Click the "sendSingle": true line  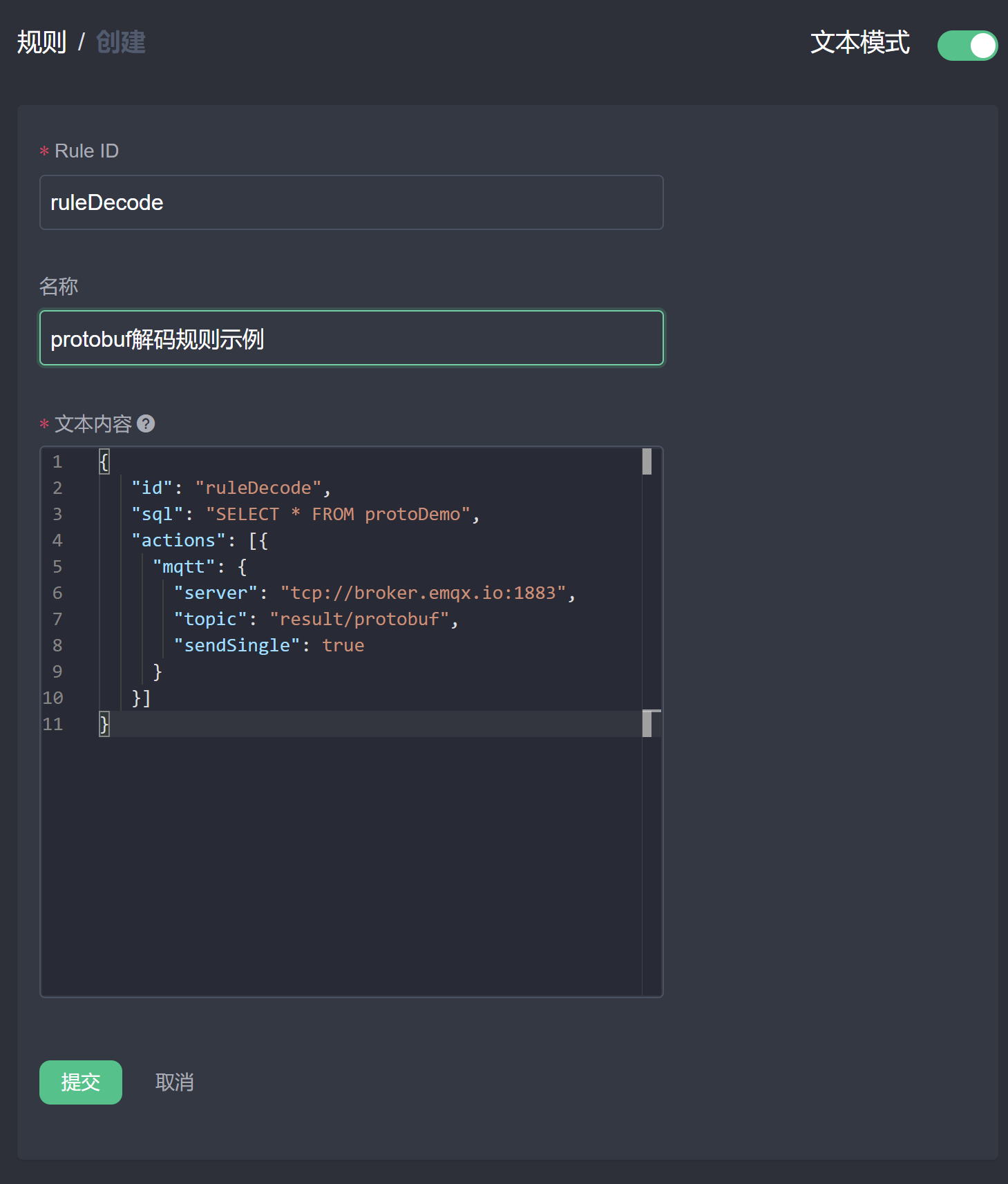(269, 645)
